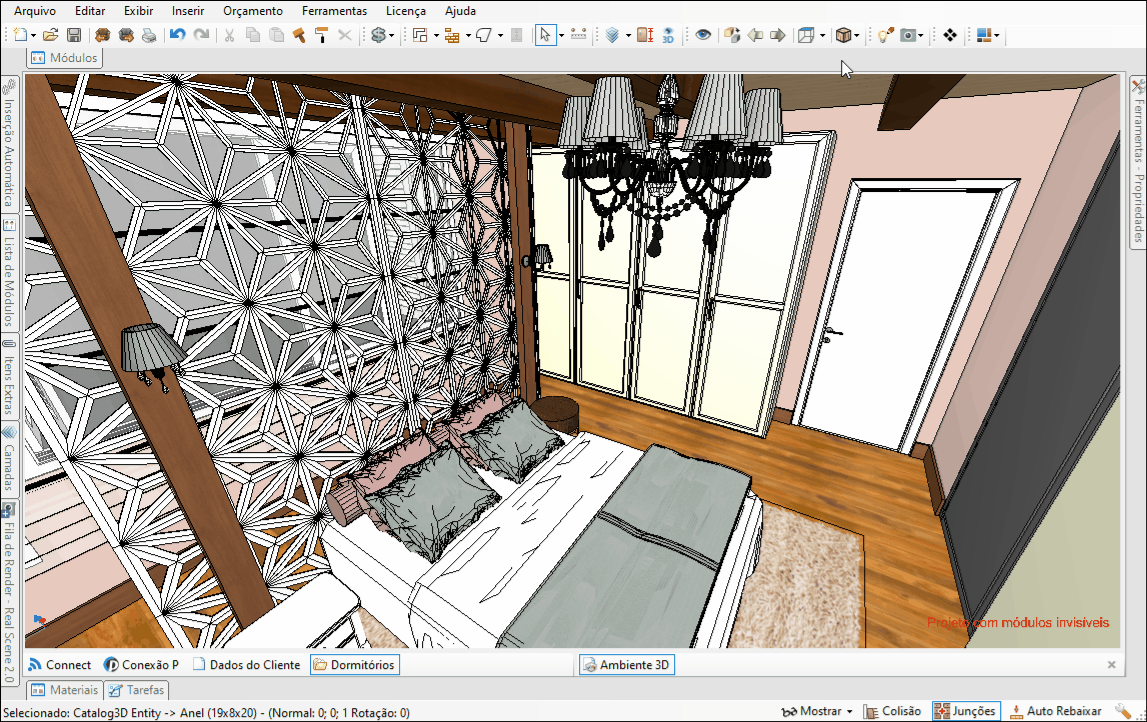Click the four diamonds pan icon
This screenshot has width=1147, height=722.
pyautogui.click(x=949, y=35)
